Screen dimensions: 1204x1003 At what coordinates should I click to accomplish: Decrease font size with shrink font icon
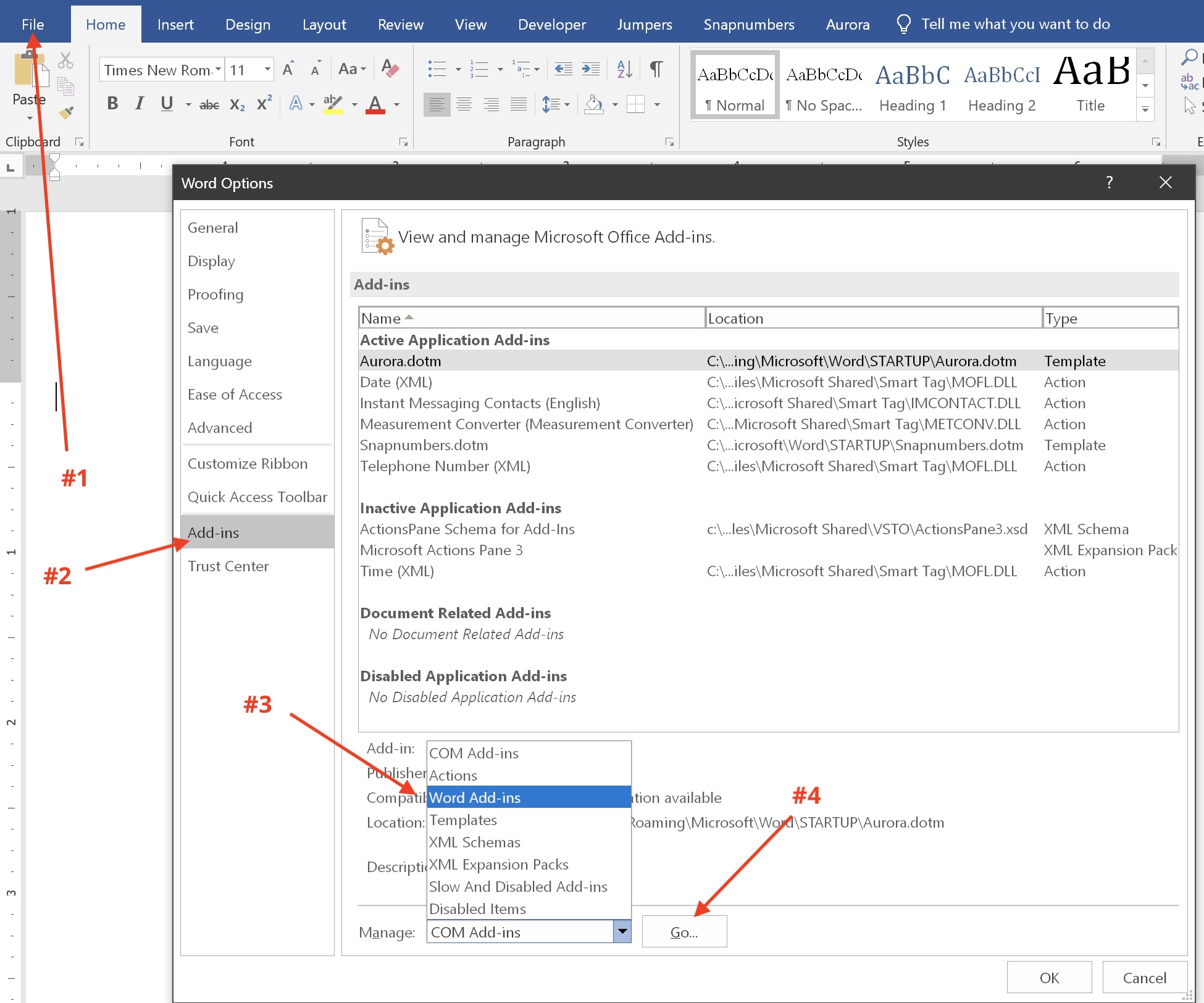316,69
